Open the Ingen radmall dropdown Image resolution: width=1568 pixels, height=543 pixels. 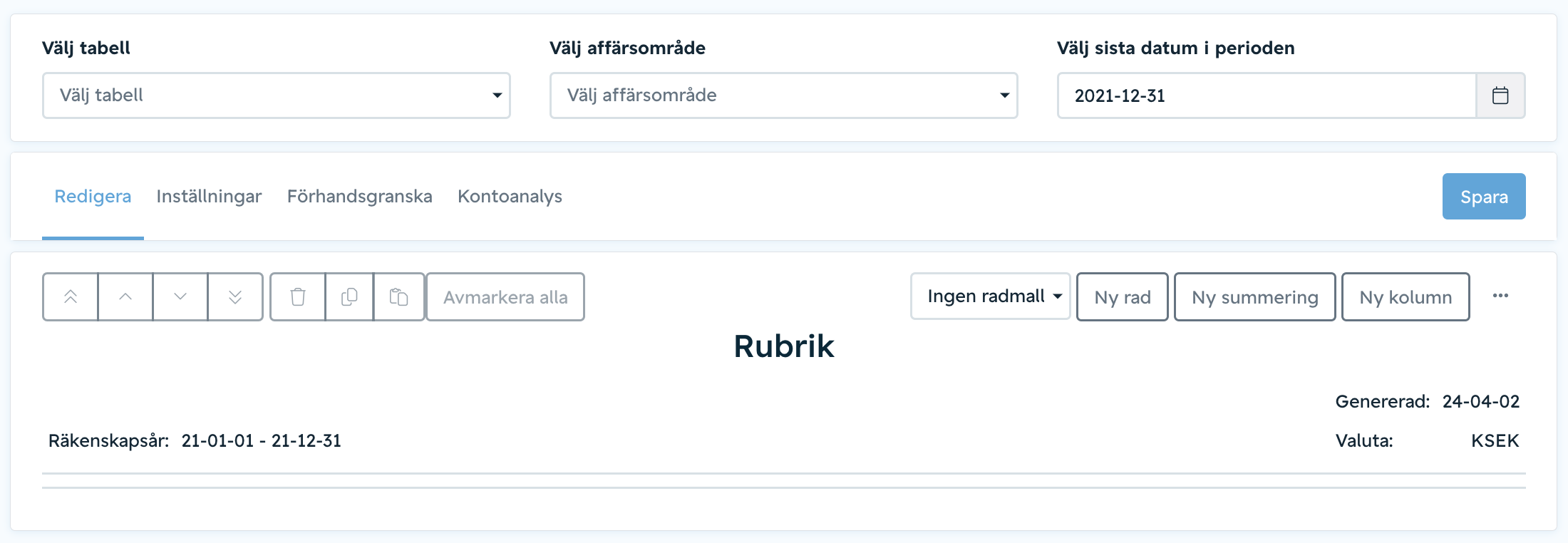click(991, 296)
